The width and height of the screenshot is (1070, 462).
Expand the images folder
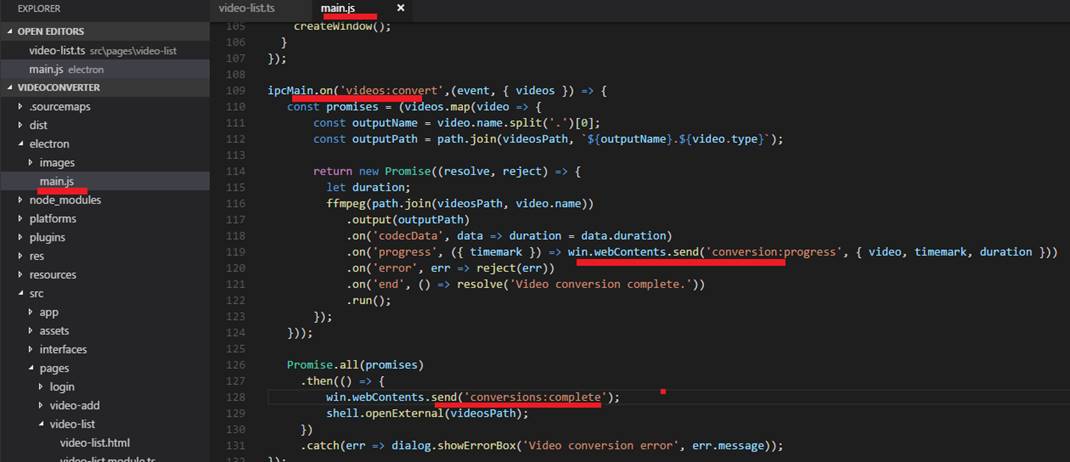click(x=56, y=162)
